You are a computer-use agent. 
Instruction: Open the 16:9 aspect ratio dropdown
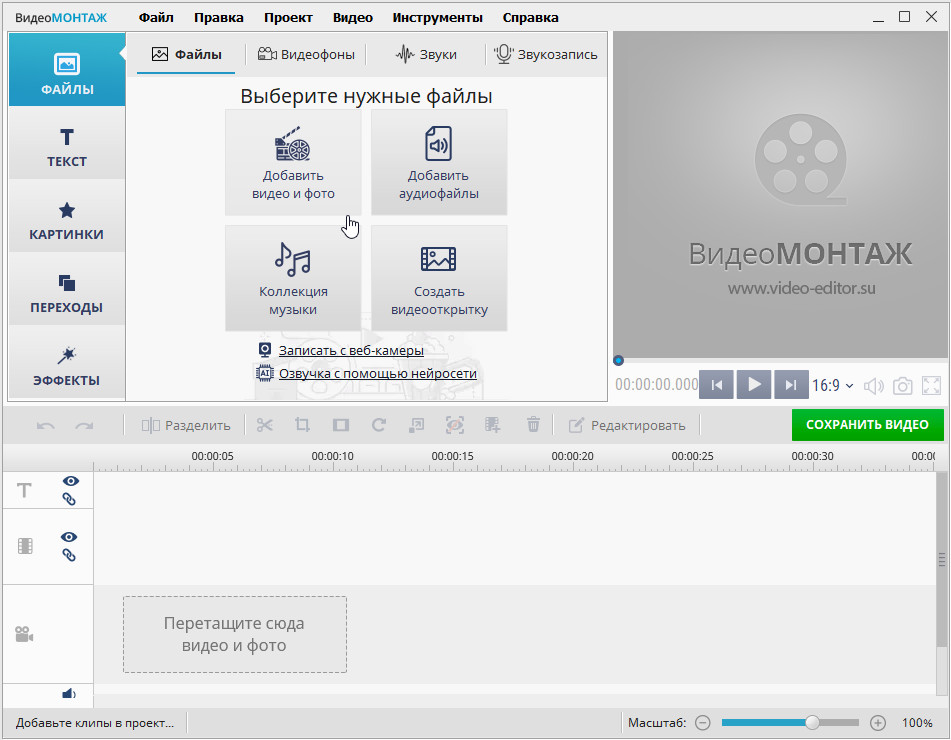833,385
